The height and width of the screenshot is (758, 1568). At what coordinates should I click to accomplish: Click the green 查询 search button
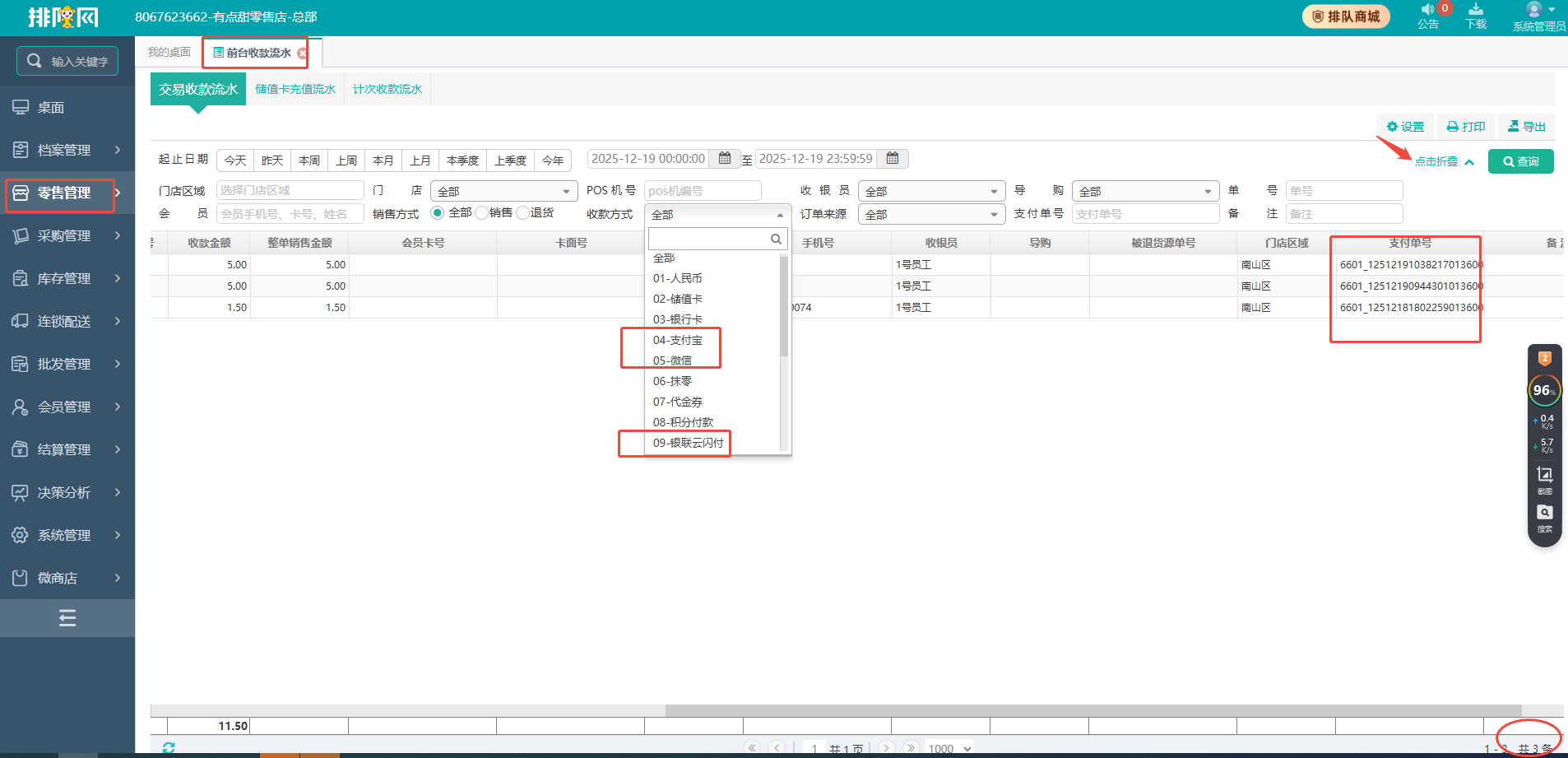1521,161
